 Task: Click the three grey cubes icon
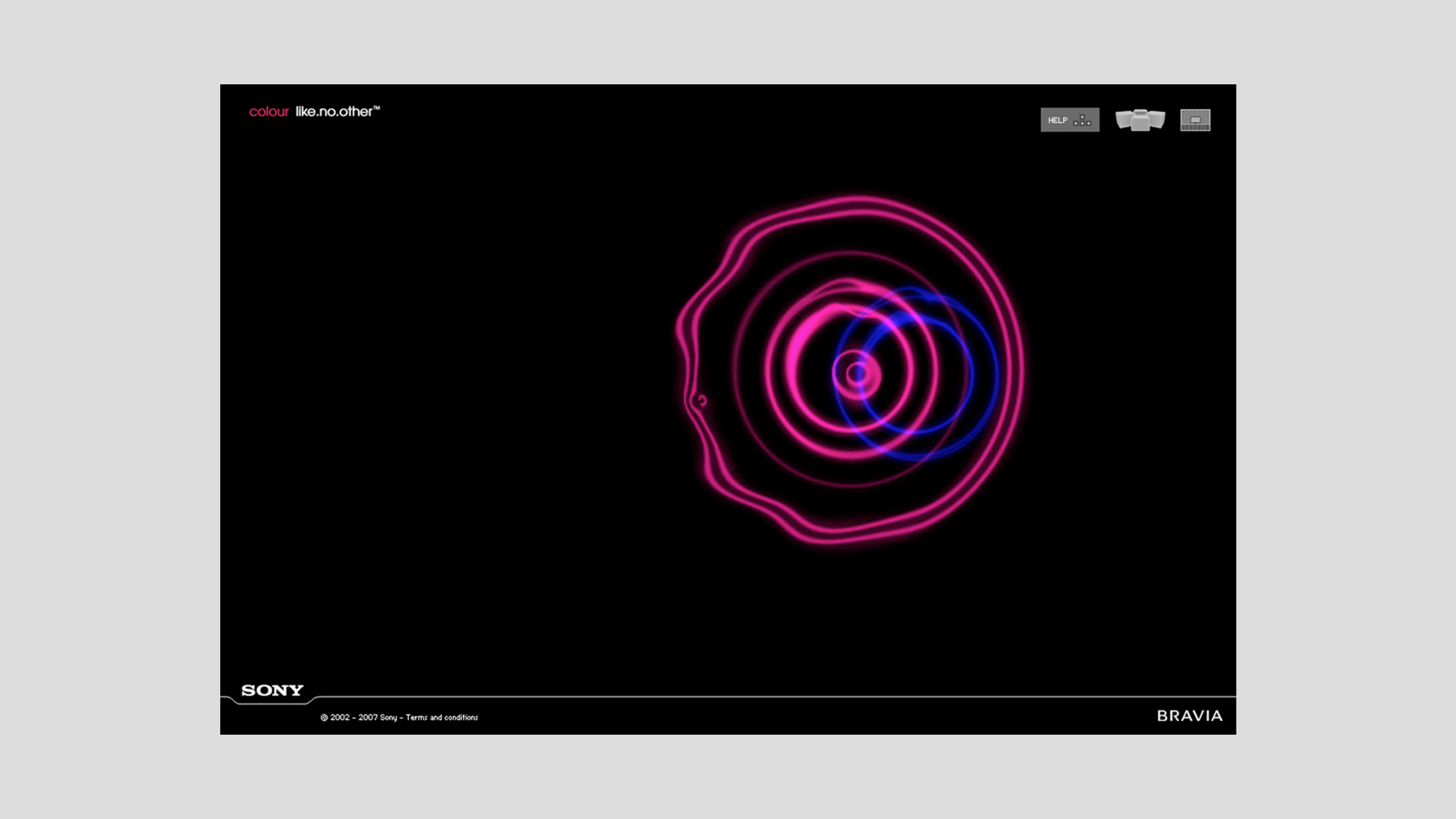click(1140, 120)
